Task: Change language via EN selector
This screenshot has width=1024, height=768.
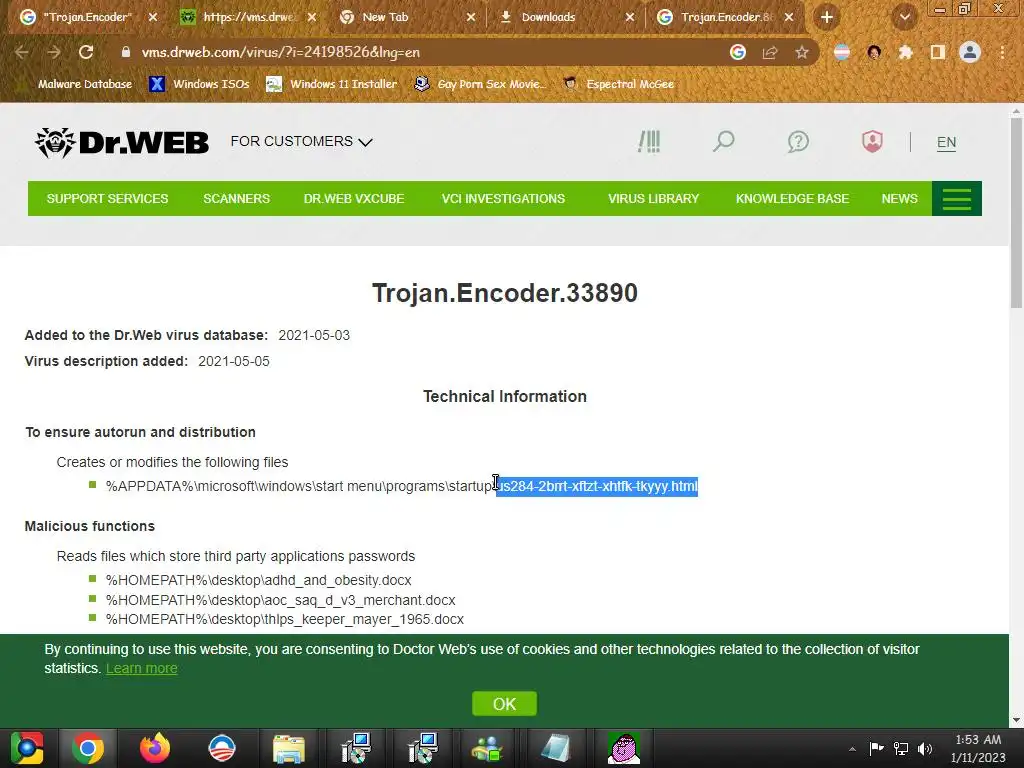Action: [x=946, y=142]
